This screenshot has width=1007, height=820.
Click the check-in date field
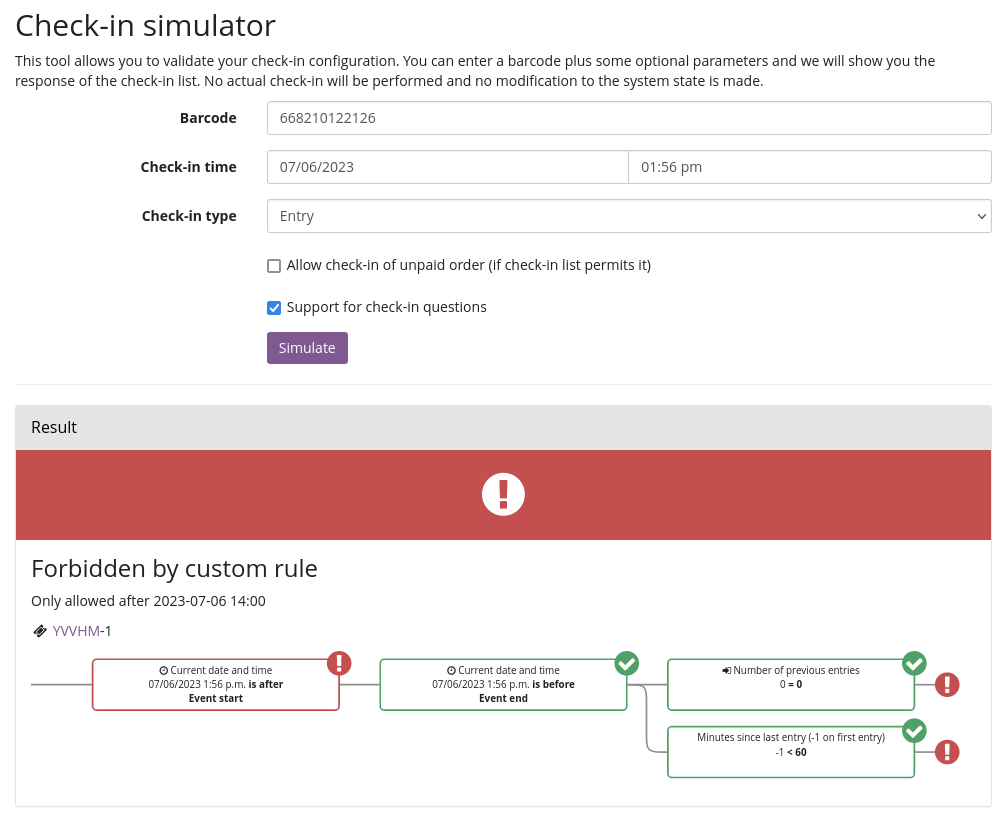coord(447,167)
